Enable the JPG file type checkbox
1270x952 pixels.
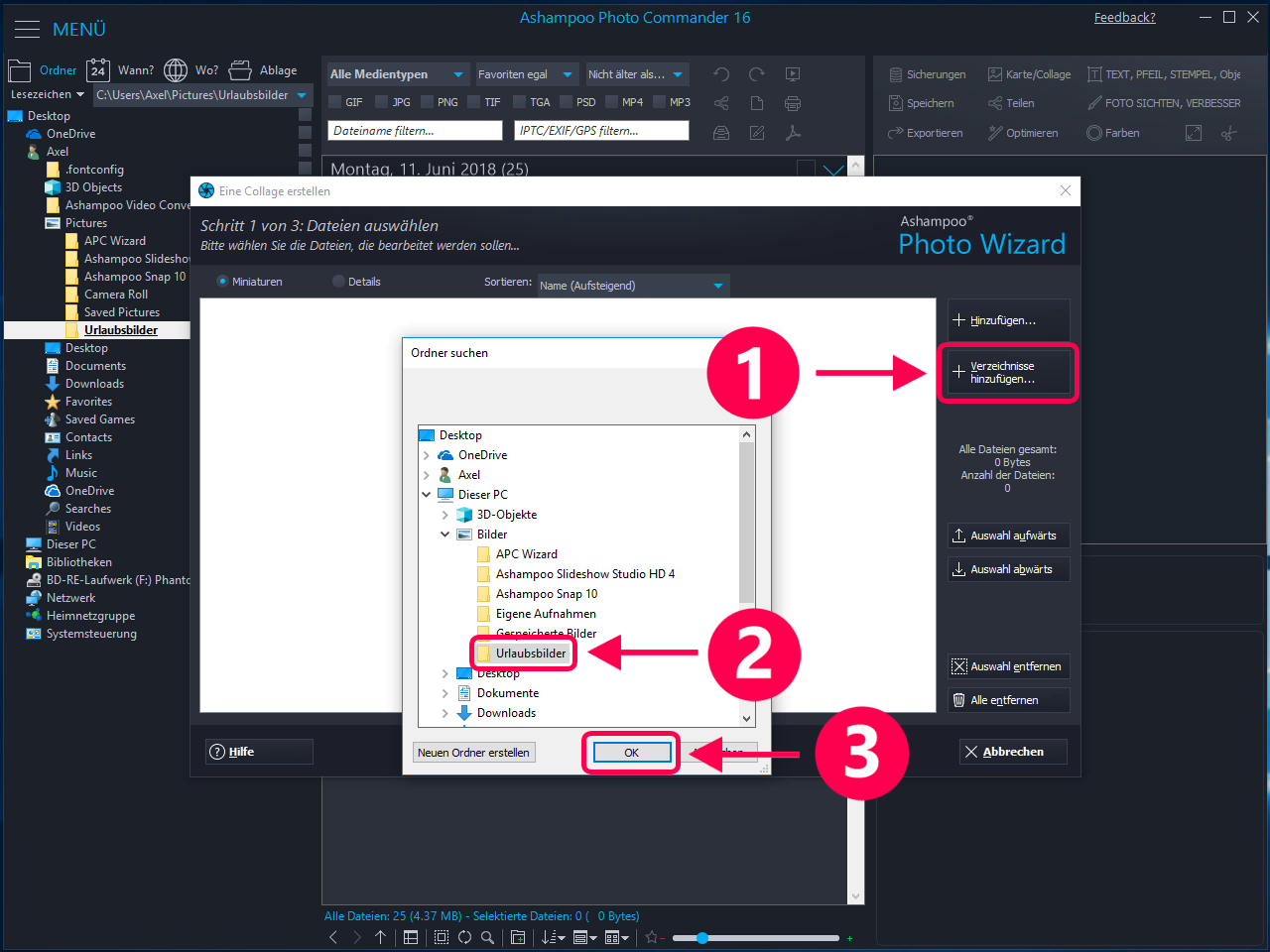click(382, 102)
